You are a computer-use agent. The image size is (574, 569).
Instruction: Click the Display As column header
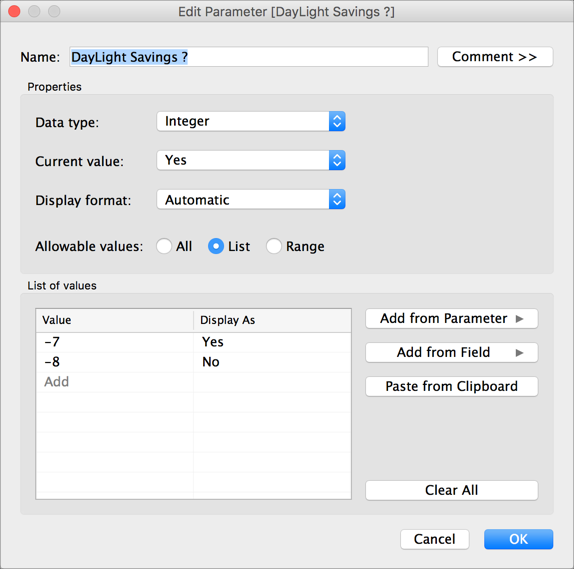272,320
